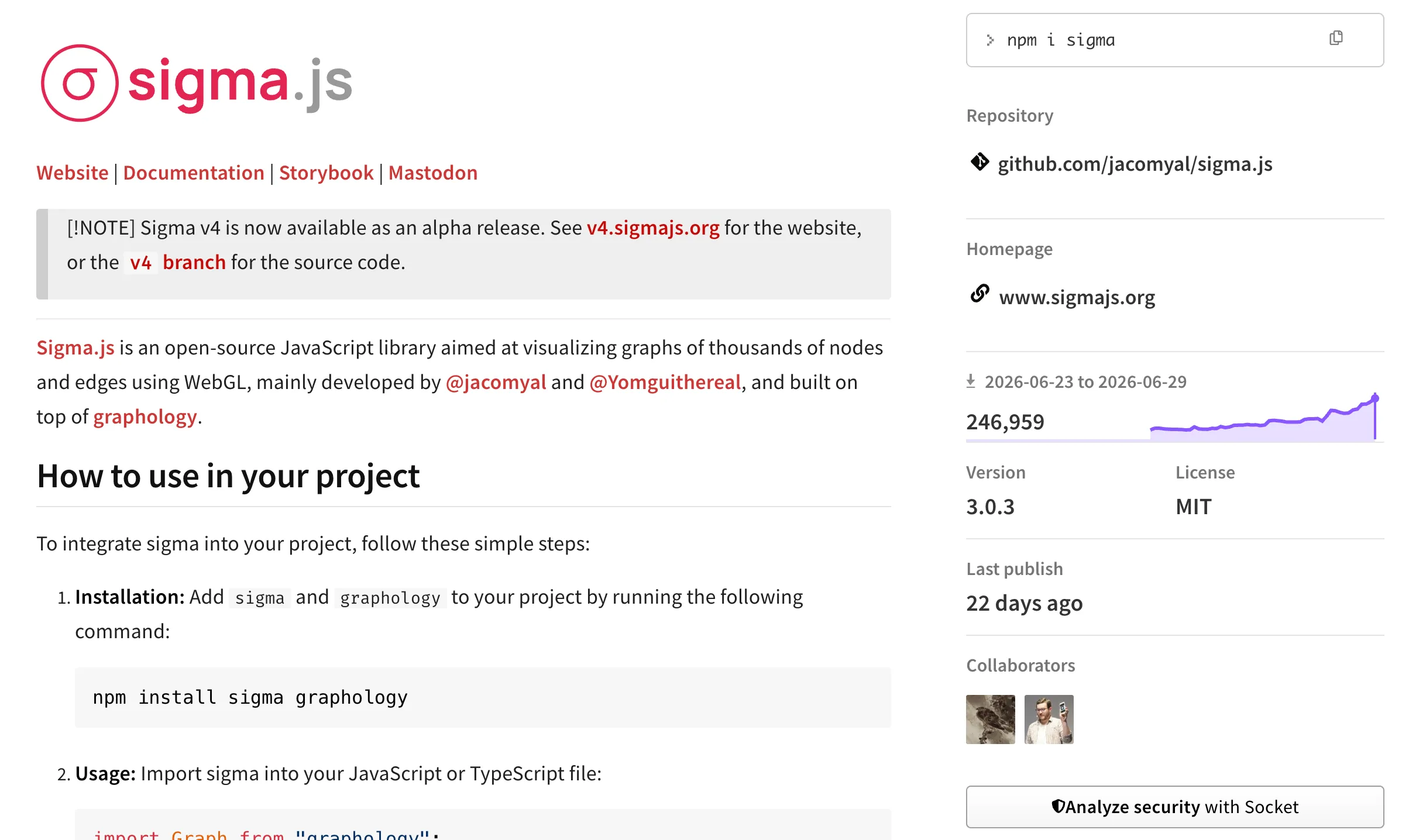Click the 22 days ago publish text

click(1025, 603)
